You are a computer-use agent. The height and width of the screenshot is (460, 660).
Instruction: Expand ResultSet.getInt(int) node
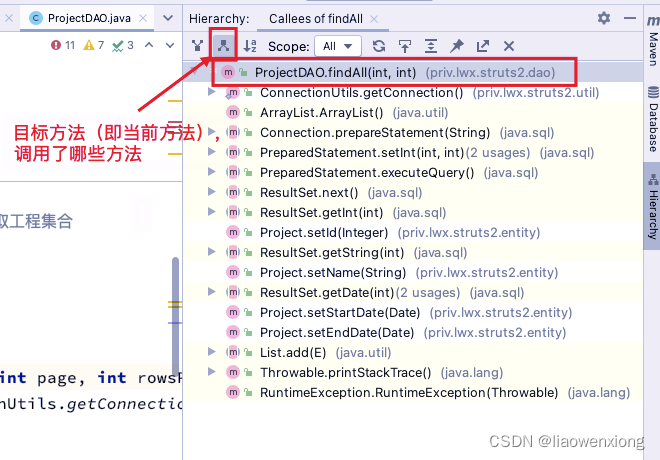212,212
